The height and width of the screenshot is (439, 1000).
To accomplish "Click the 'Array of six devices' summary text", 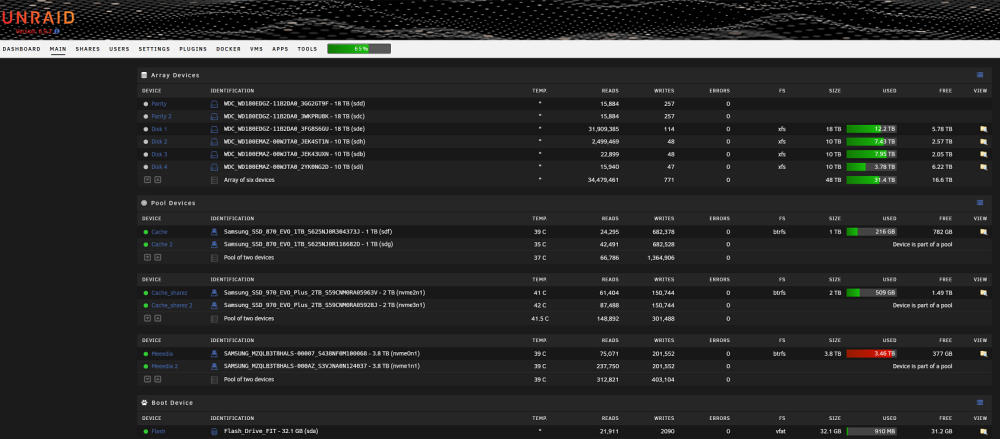I will tap(249, 180).
